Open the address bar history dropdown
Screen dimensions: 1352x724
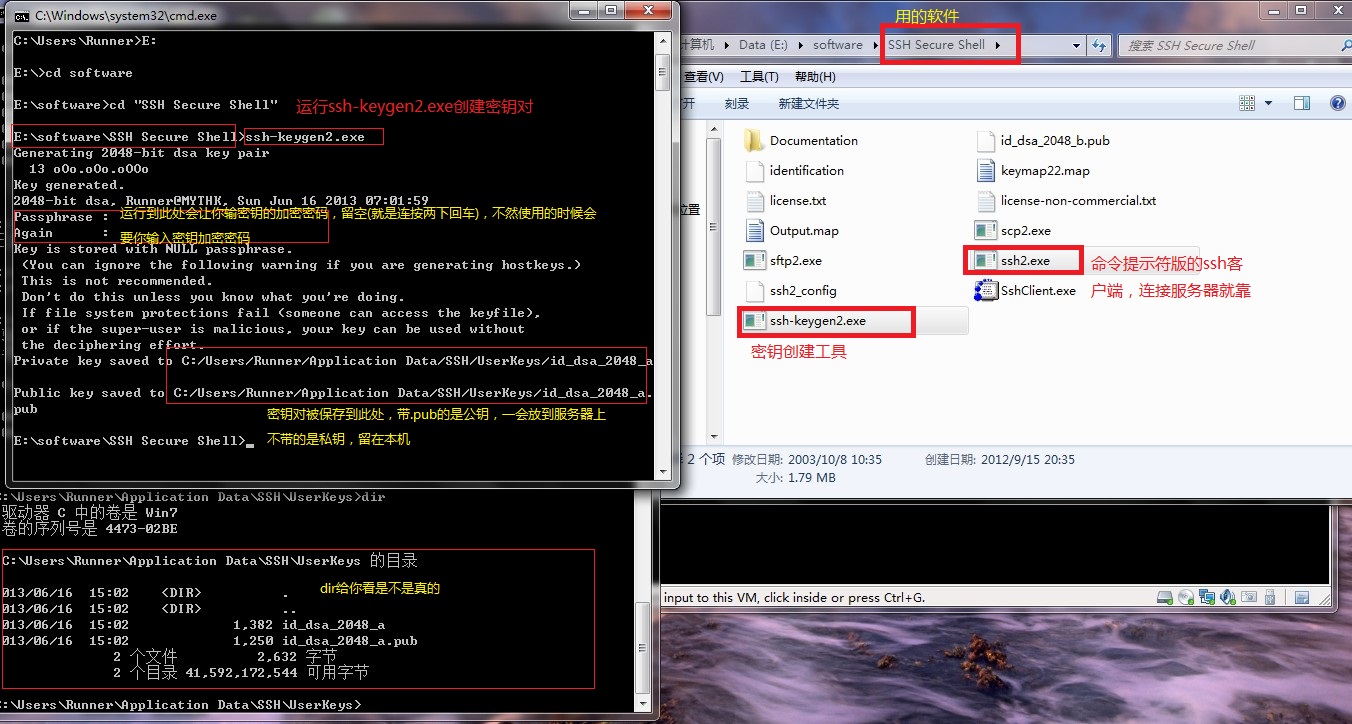[x=1077, y=44]
